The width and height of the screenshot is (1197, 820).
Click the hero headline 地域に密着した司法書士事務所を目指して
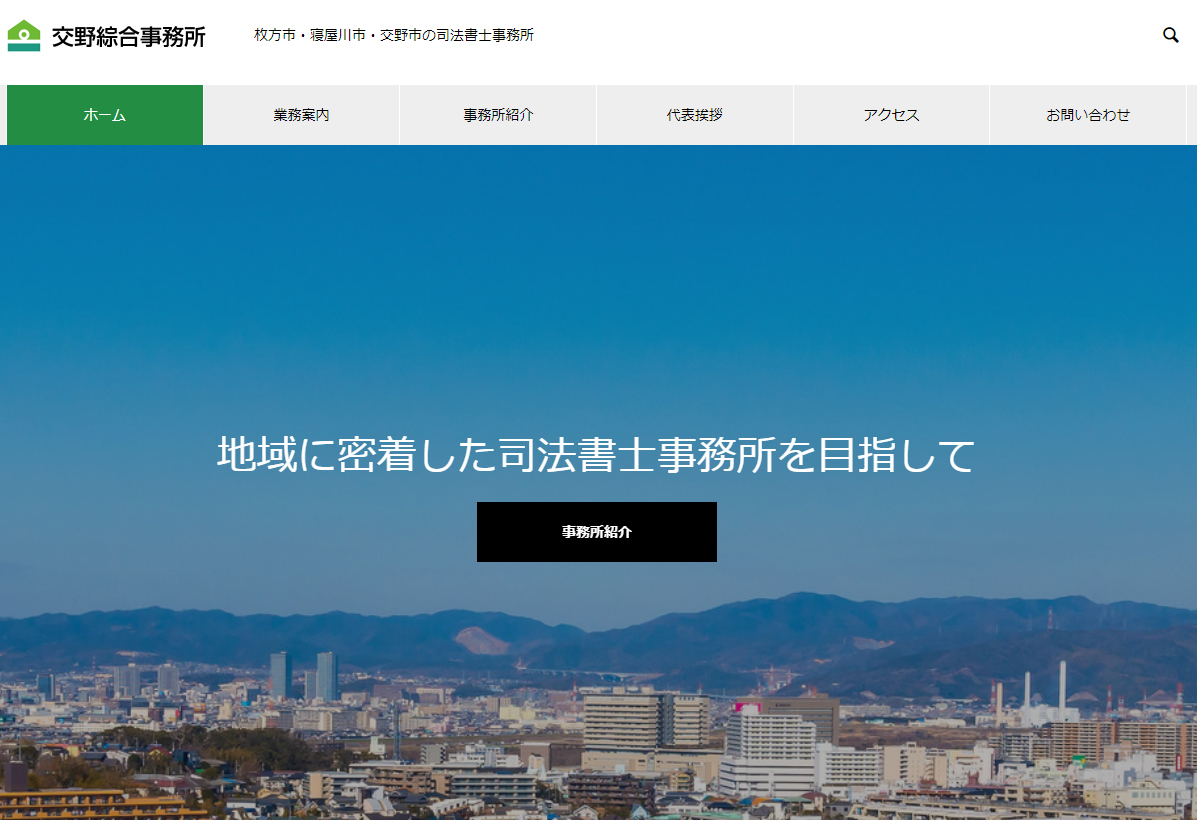pyautogui.click(x=596, y=454)
